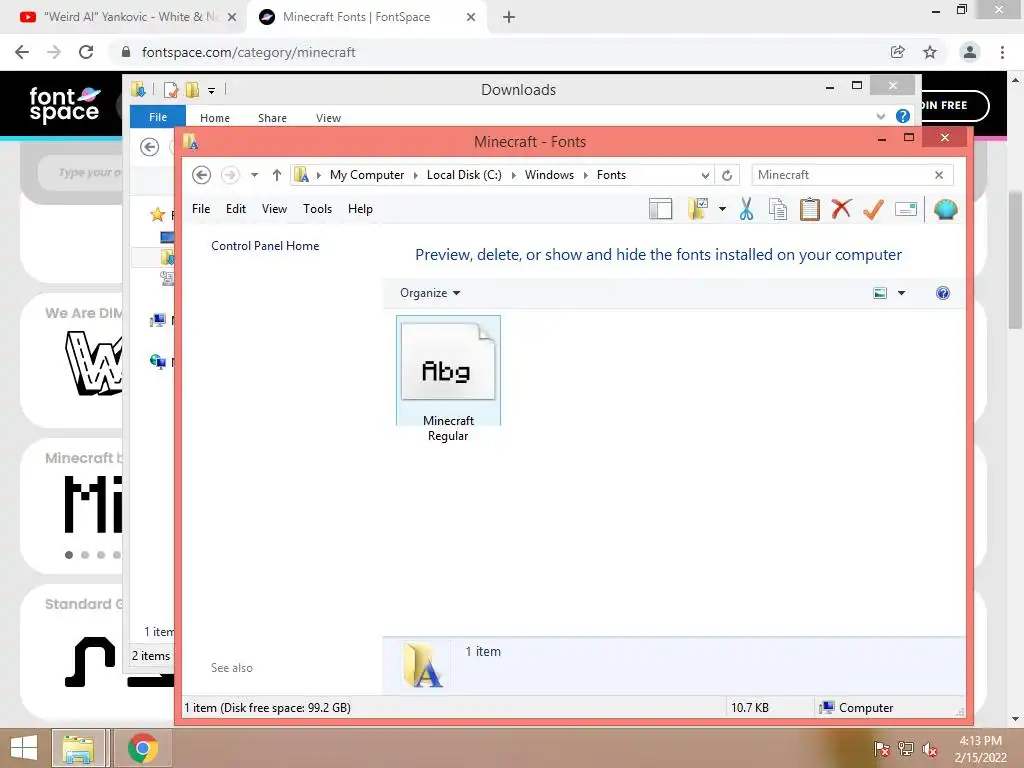The width and height of the screenshot is (1024, 768).
Task: Go up one folder level in Fonts window
Action: (x=277, y=175)
